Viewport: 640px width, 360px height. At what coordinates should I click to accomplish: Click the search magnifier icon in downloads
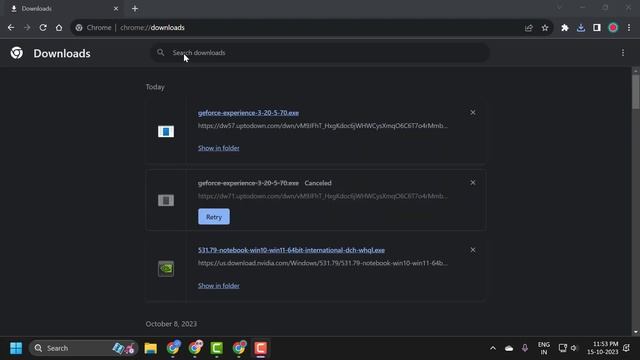[161, 53]
